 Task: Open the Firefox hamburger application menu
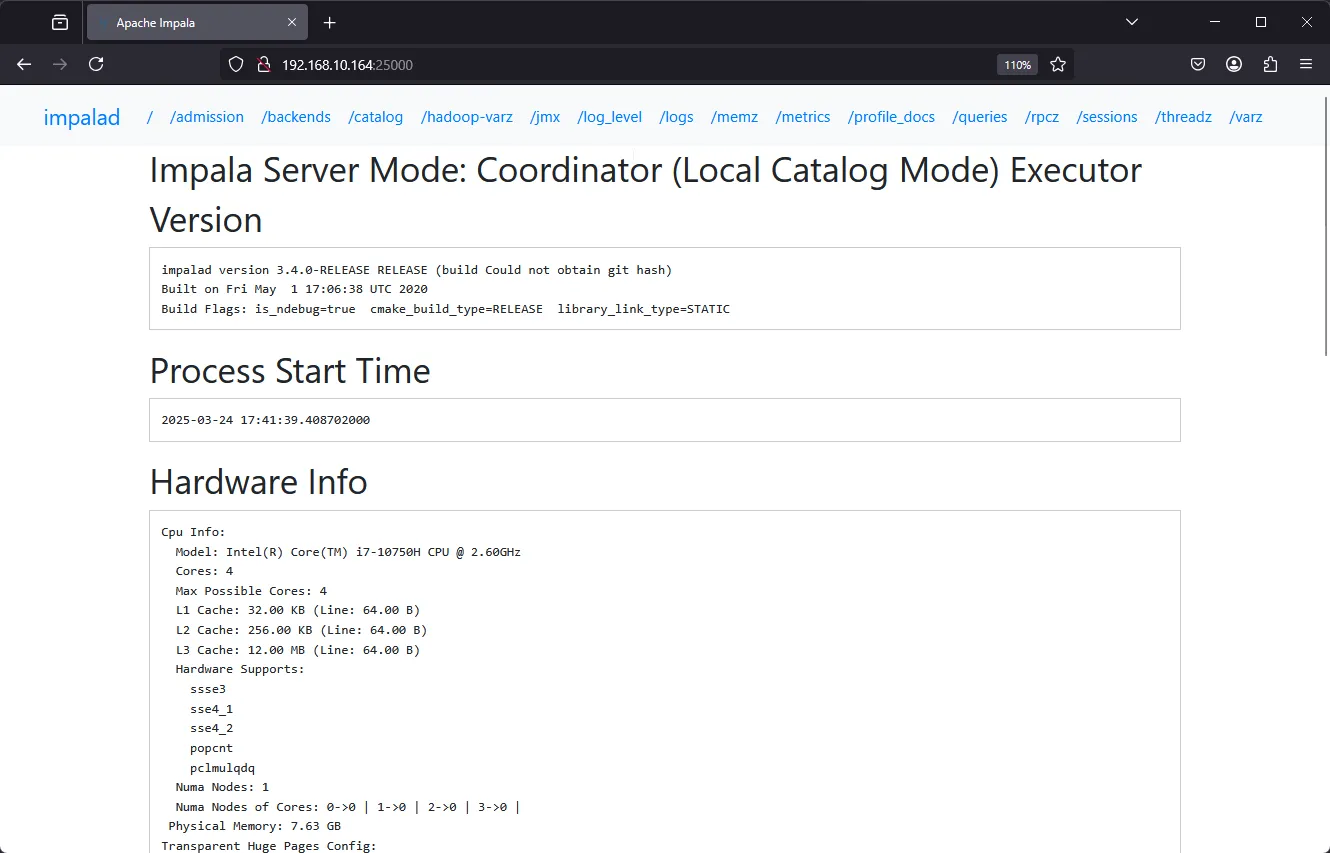[1306, 64]
